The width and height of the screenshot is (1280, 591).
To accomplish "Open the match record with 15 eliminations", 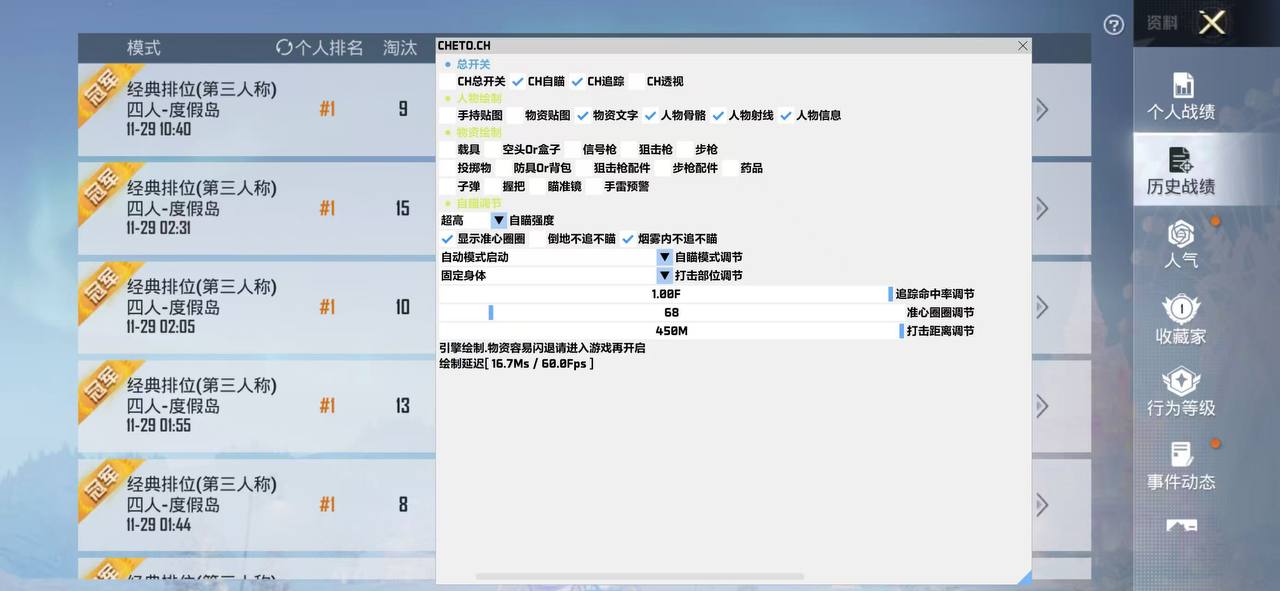I will click(x=250, y=208).
